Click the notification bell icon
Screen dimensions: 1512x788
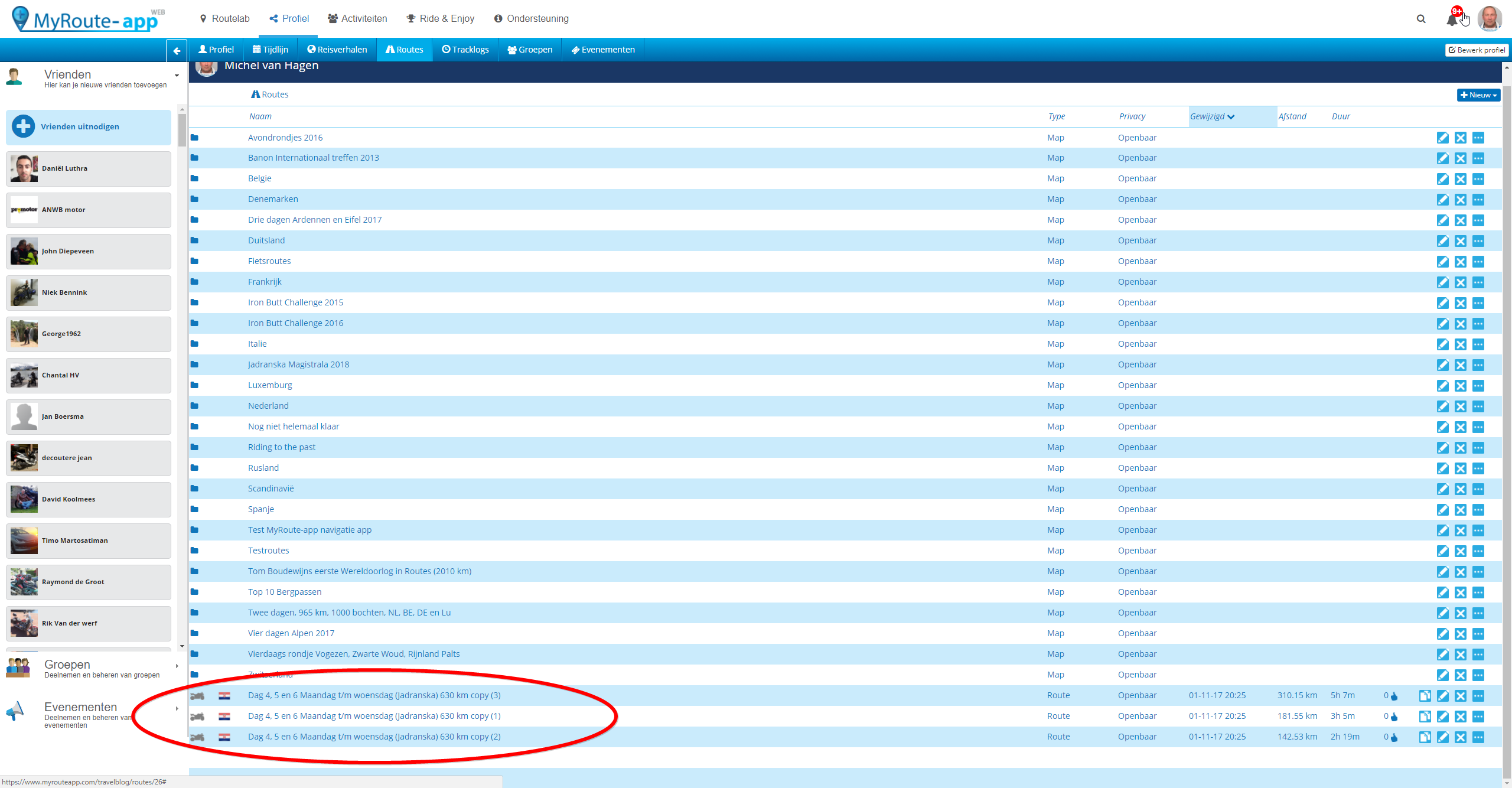[x=1452, y=19]
